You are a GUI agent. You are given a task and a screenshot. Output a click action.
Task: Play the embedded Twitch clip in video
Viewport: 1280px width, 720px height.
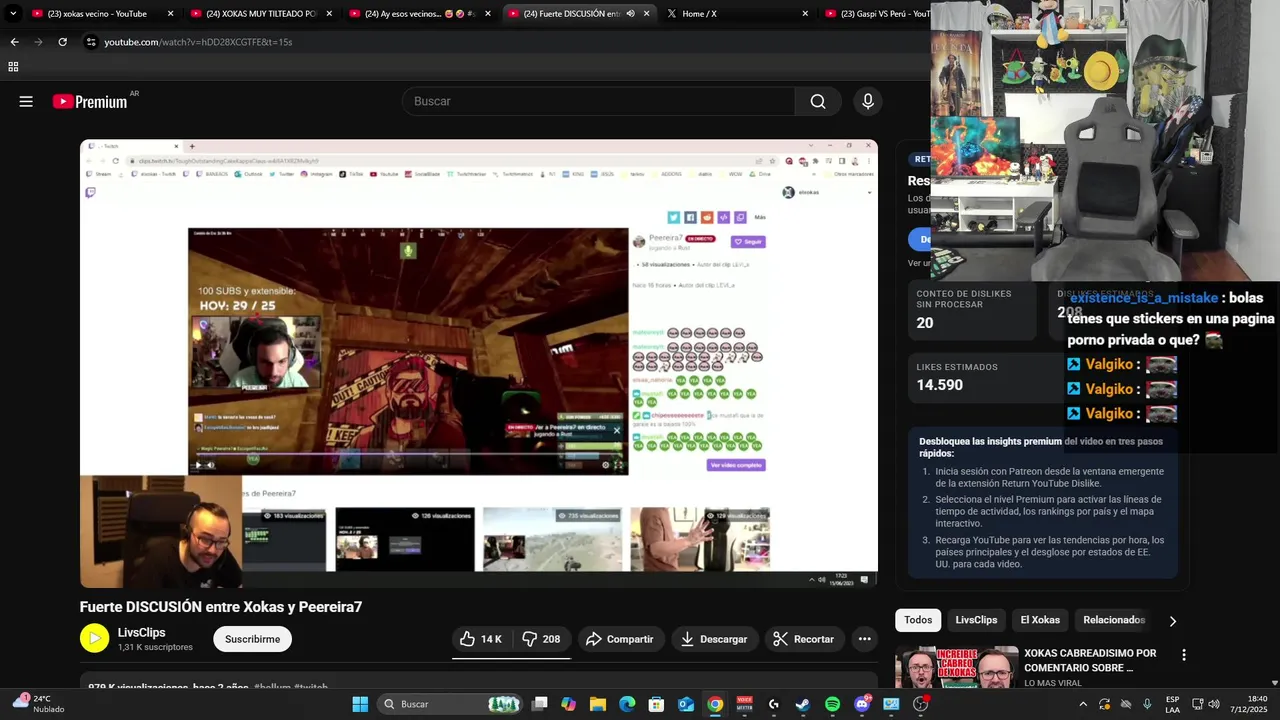pyautogui.click(x=198, y=464)
